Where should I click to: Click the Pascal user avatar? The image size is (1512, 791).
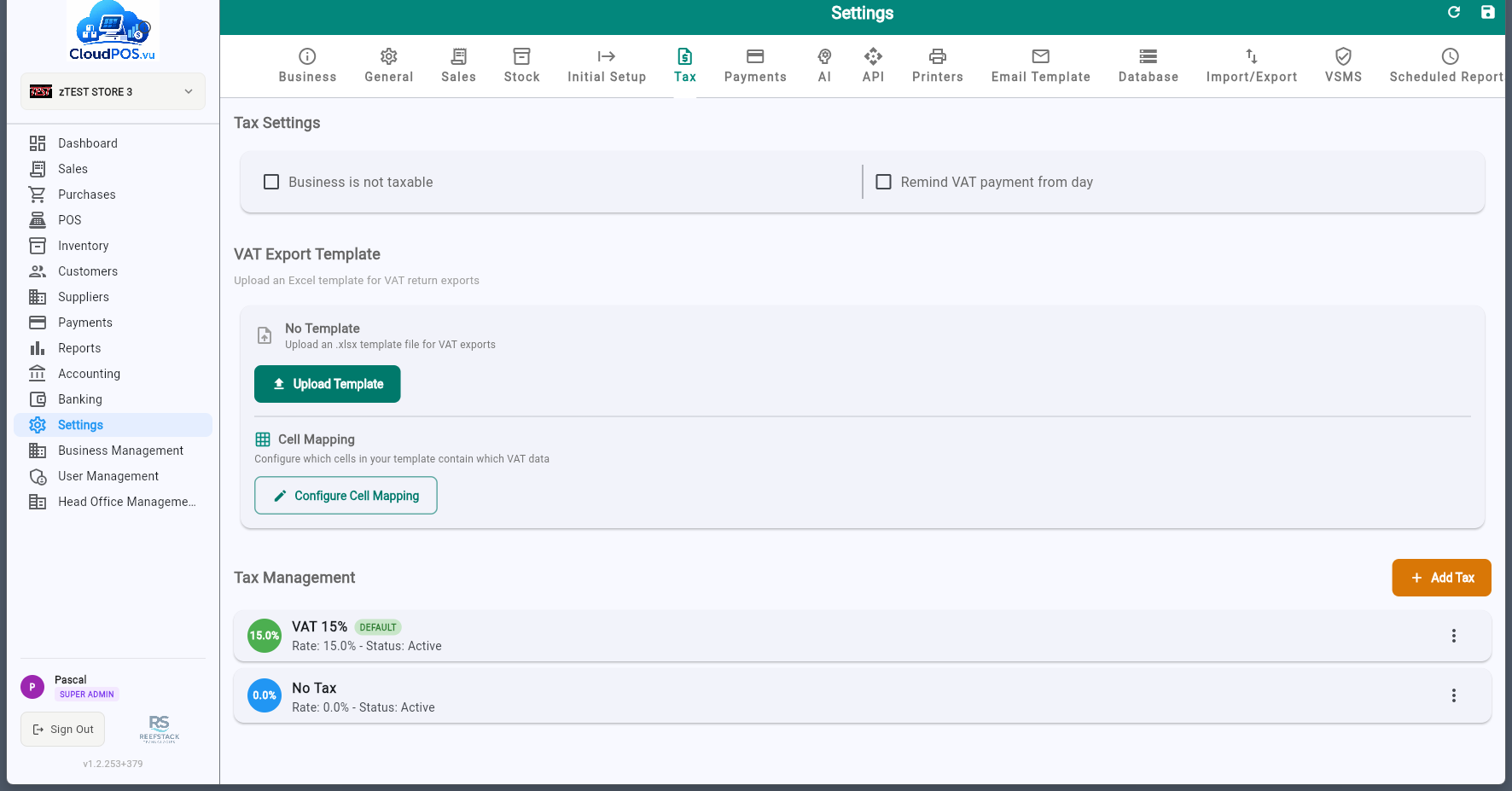(x=32, y=687)
